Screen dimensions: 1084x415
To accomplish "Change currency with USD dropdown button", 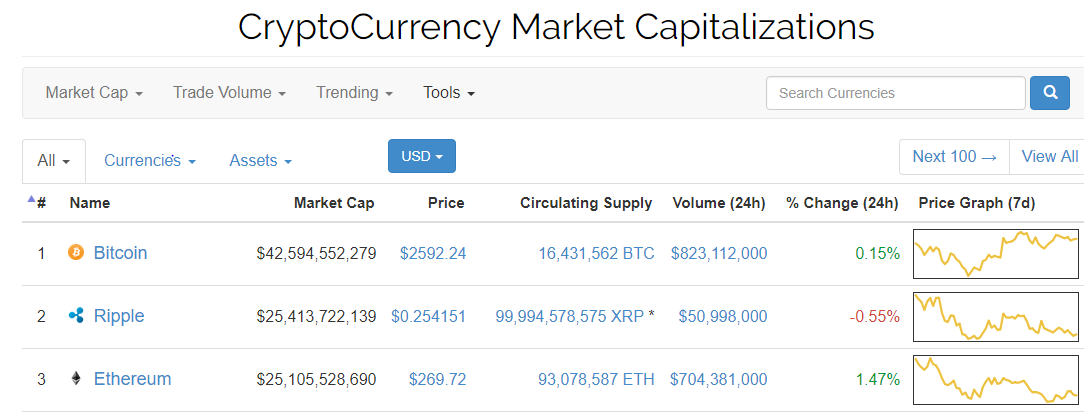I will click(422, 156).
